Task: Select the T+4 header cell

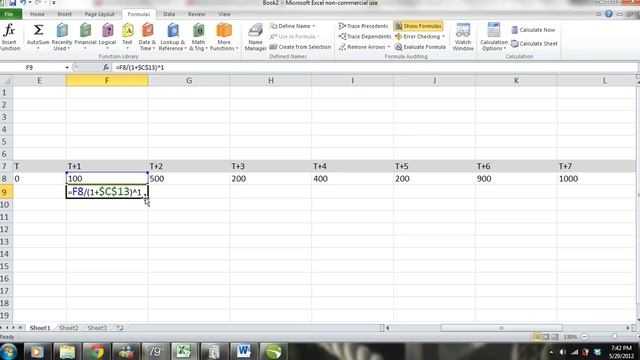Action: pos(352,167)
